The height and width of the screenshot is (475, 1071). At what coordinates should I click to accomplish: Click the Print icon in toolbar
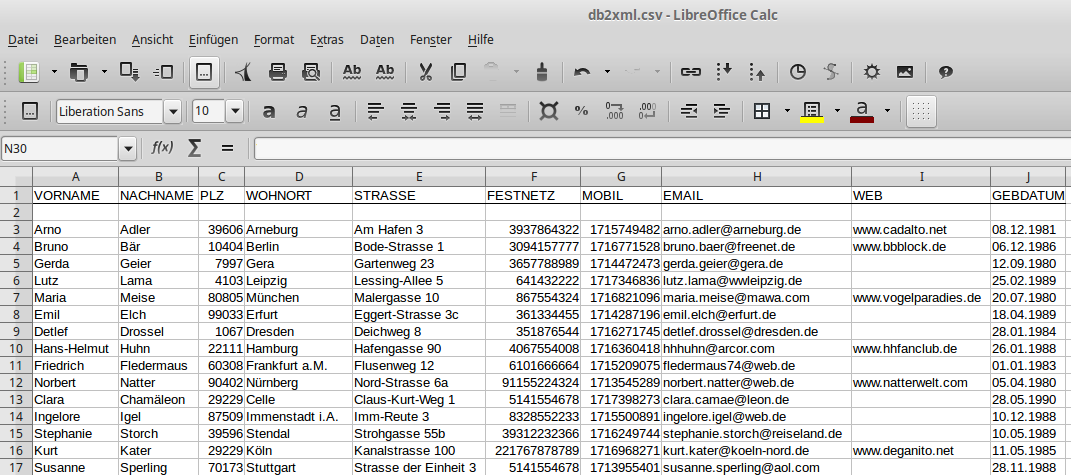tap(278, 72)
